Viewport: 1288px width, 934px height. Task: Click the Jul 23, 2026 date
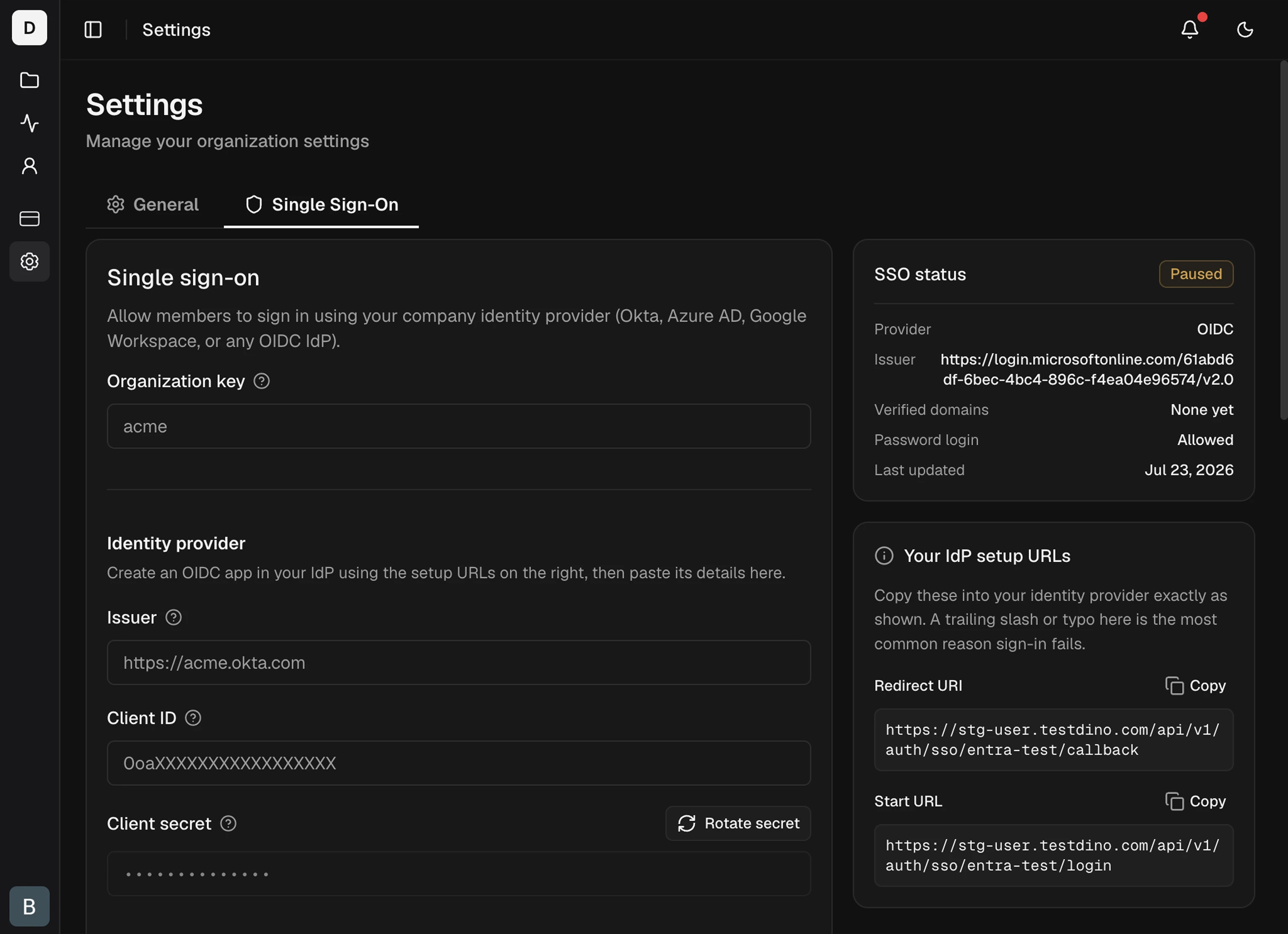coord(1189,470)
